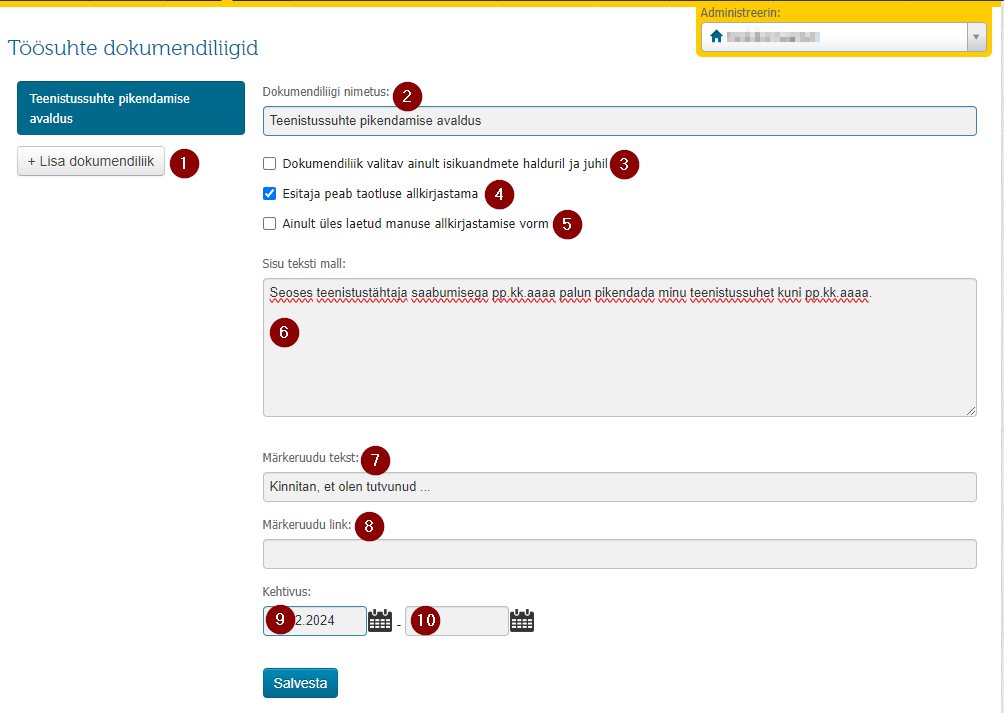
Task: Click the Märkeruudu tekst input field
Action: 619,487
